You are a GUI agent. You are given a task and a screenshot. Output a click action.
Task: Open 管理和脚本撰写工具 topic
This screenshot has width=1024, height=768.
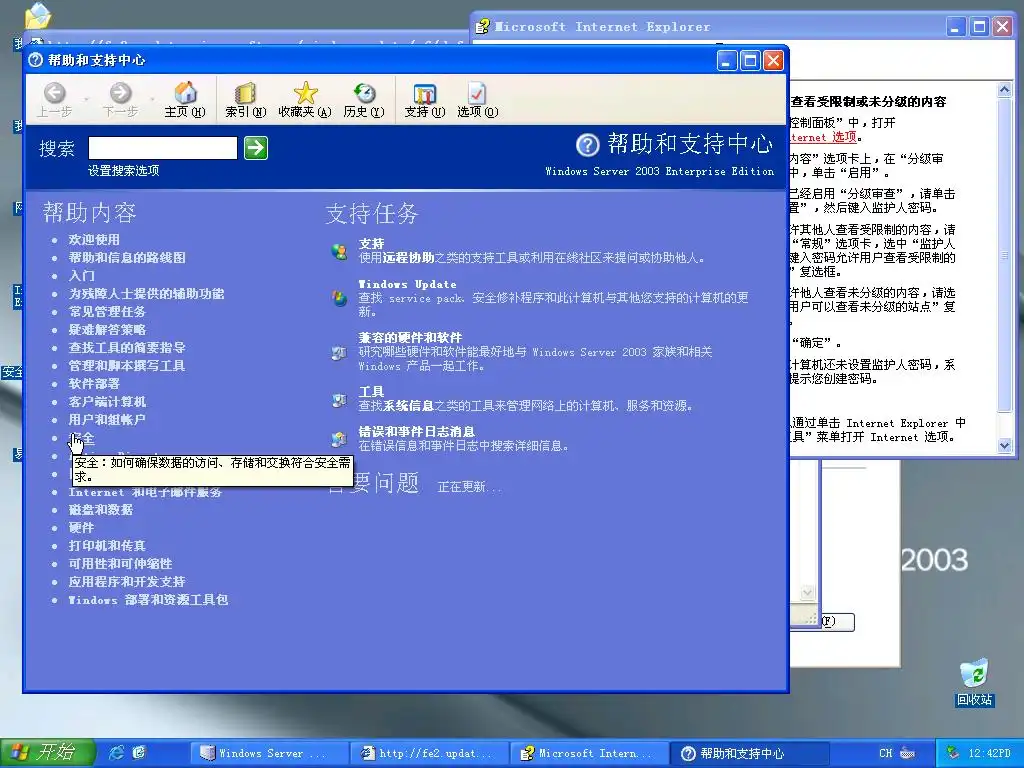(127, 366)
